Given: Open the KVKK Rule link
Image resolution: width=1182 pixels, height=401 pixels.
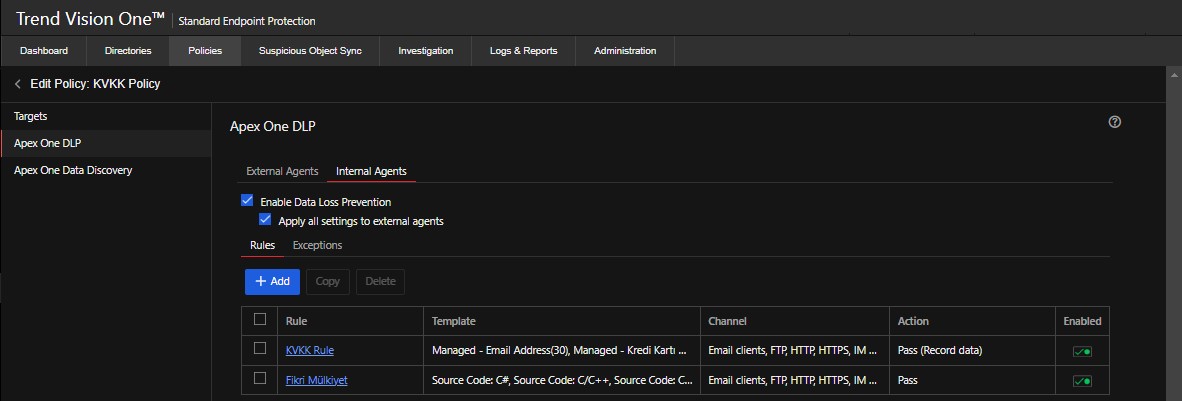Looking at the screenshot, I should coord(310,351).
